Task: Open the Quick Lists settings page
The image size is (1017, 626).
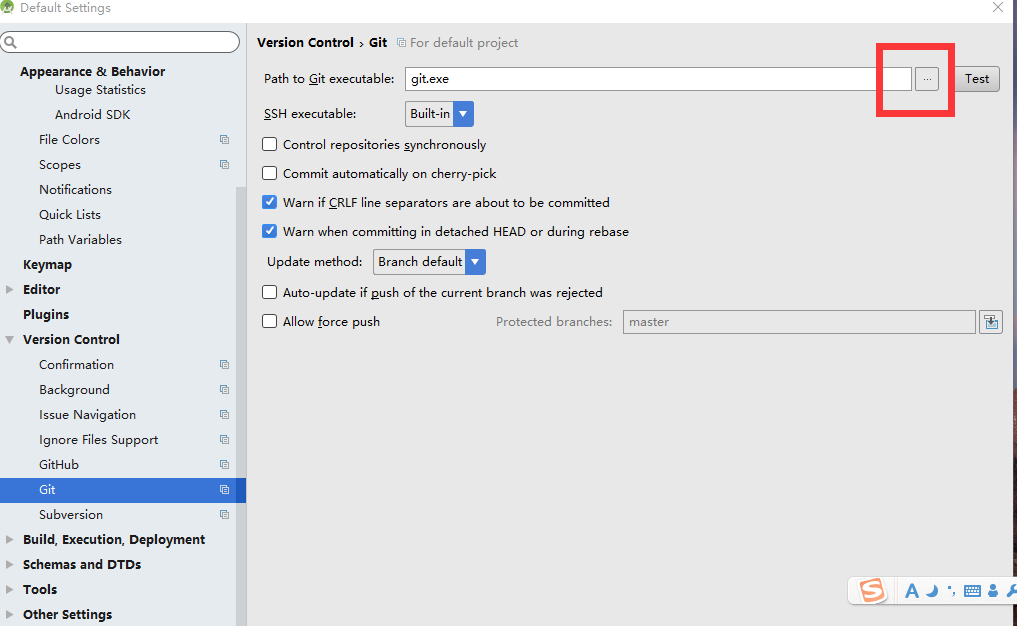Action: click(x=70, y=215)
